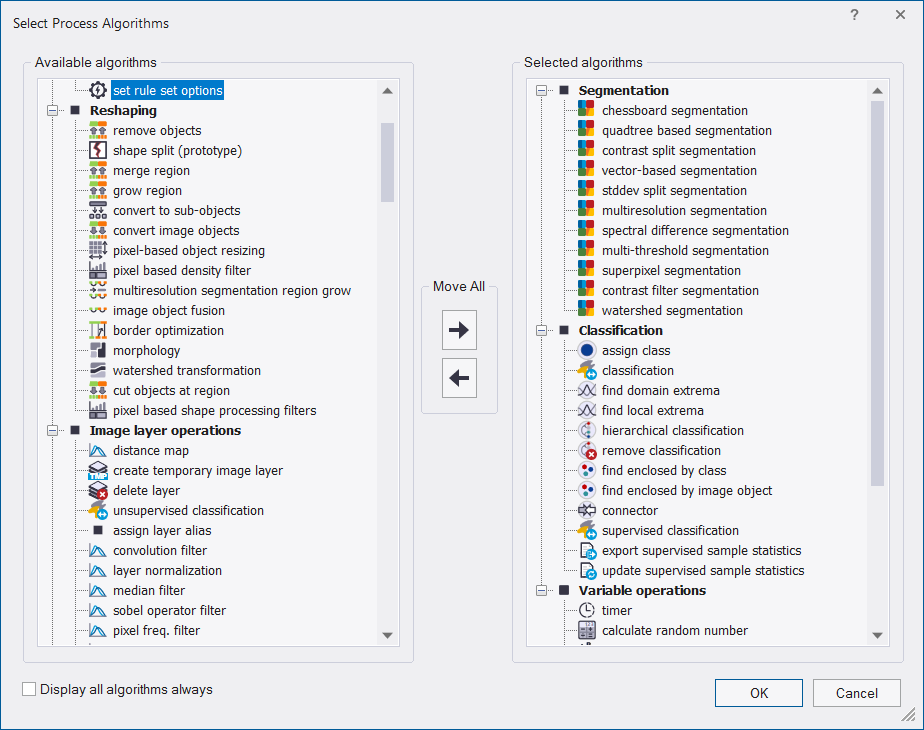This screenshot has width=924, height=730.
Task: Select the timer clock icon
Action: coord(587,610)
